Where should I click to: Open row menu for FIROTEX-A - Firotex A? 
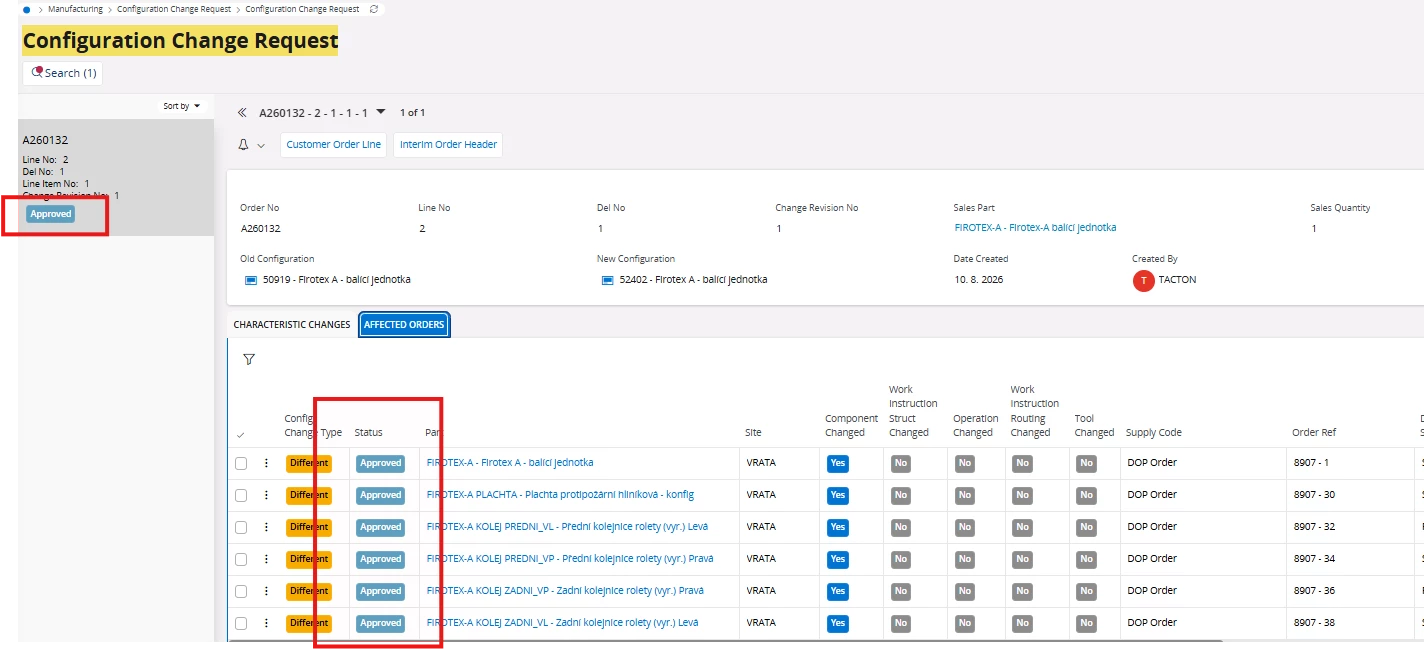click(266, 463)
